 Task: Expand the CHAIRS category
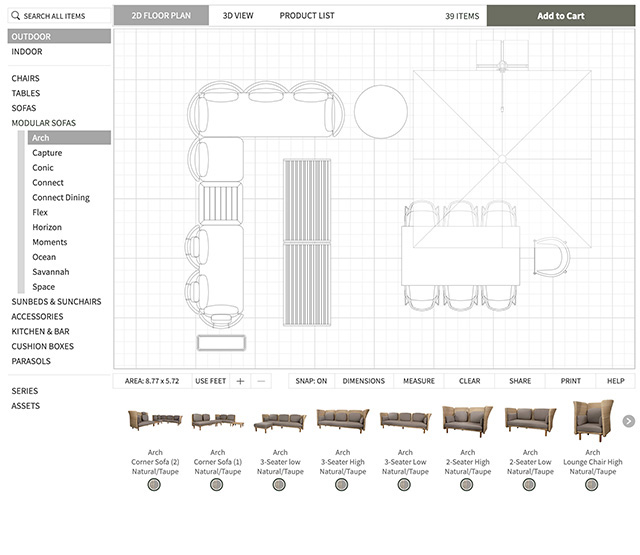pos(26,78)
